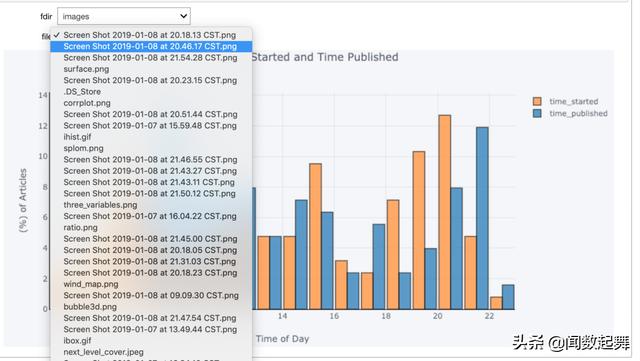Image resolution: width=640 pixels, height=361 pixels.
Task: Pick the splom.png option
Action: coord(151,149)
